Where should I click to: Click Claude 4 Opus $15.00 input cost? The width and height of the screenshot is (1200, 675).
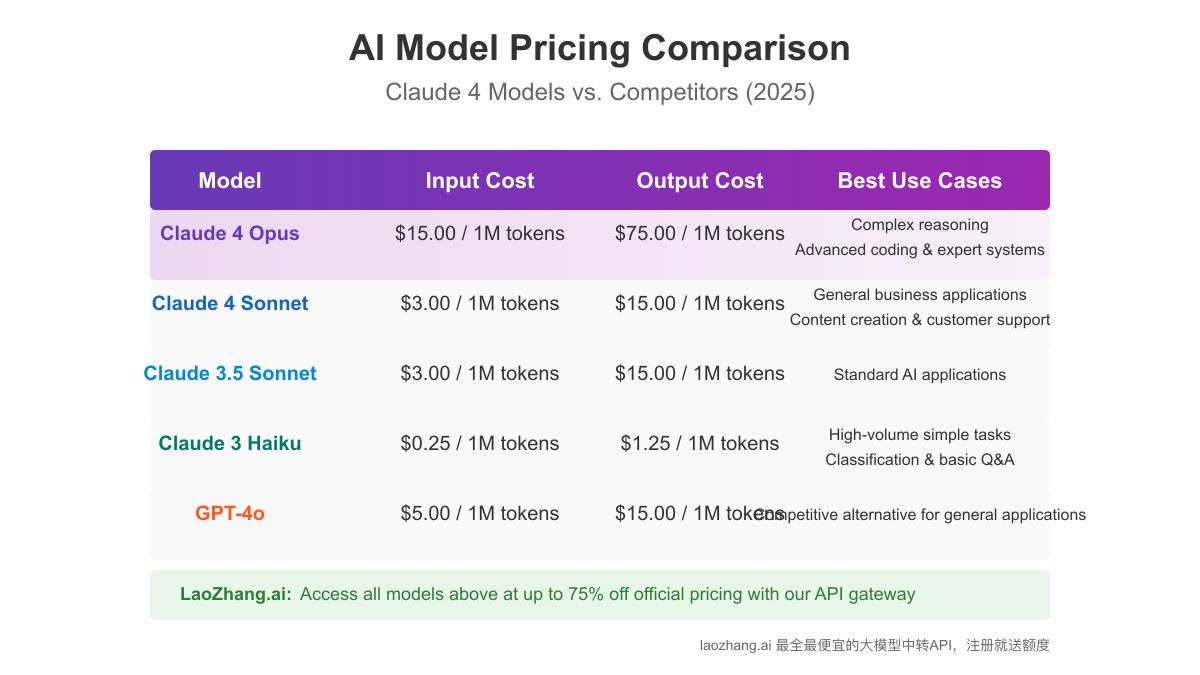point(480,234)
